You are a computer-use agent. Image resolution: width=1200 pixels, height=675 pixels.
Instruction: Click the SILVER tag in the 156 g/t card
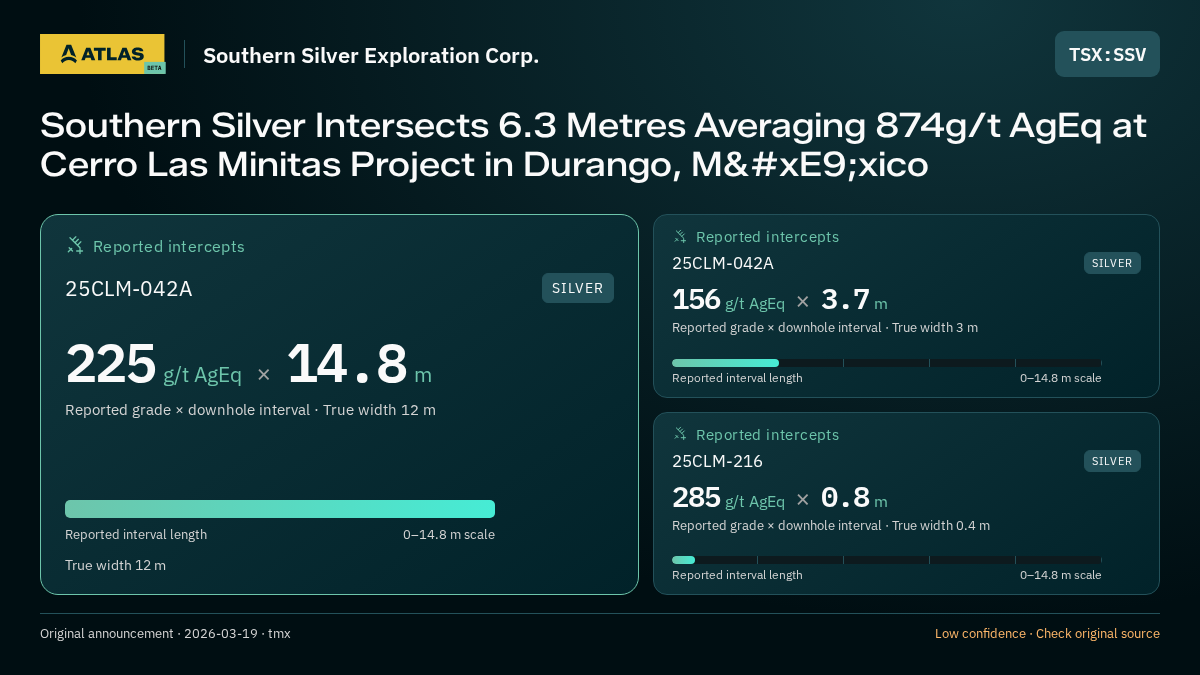[x=1112, y=263]
